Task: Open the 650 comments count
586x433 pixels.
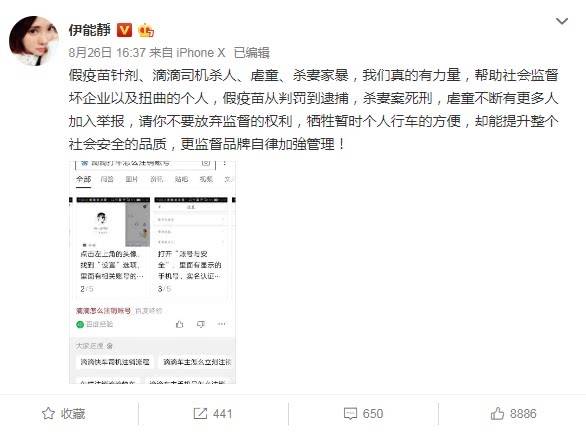Action: (373, 414)
